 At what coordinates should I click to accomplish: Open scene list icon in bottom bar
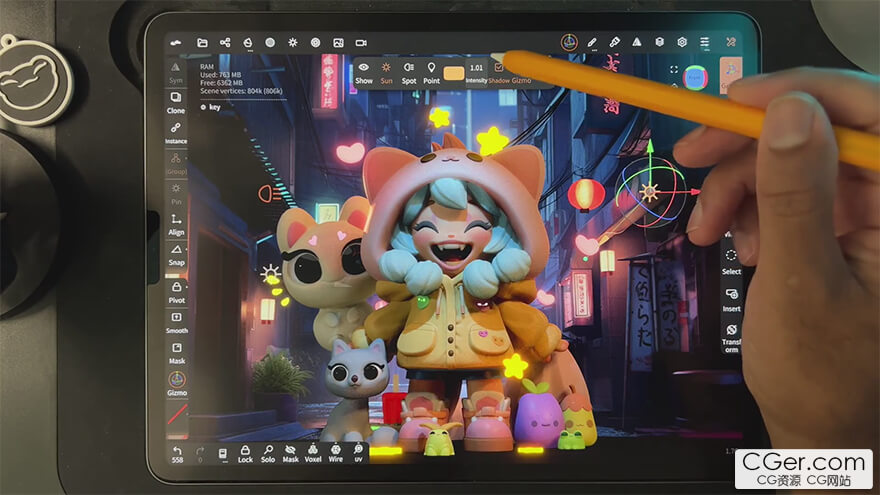tap(223, 455)
